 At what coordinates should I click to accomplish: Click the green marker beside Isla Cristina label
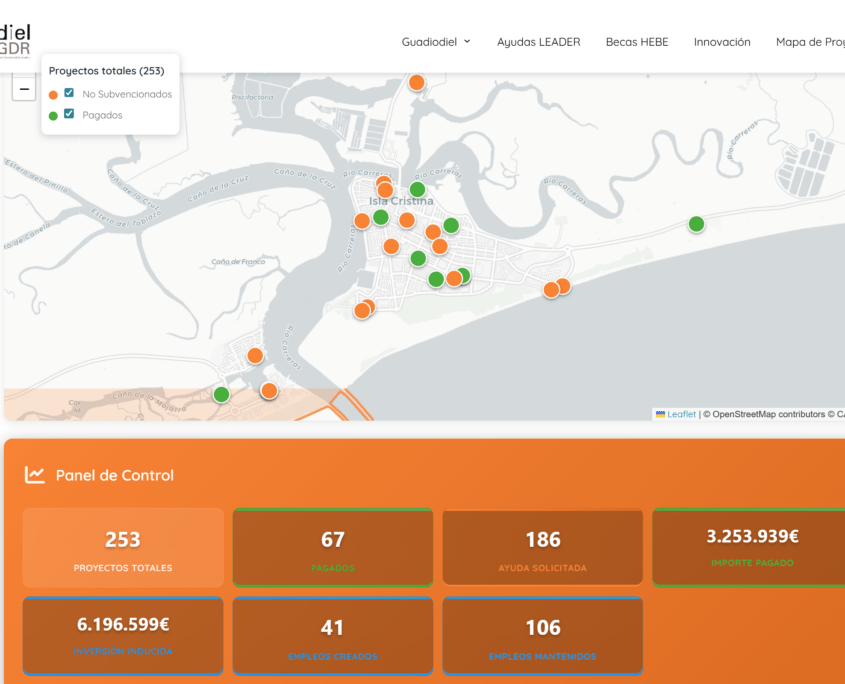417,189
